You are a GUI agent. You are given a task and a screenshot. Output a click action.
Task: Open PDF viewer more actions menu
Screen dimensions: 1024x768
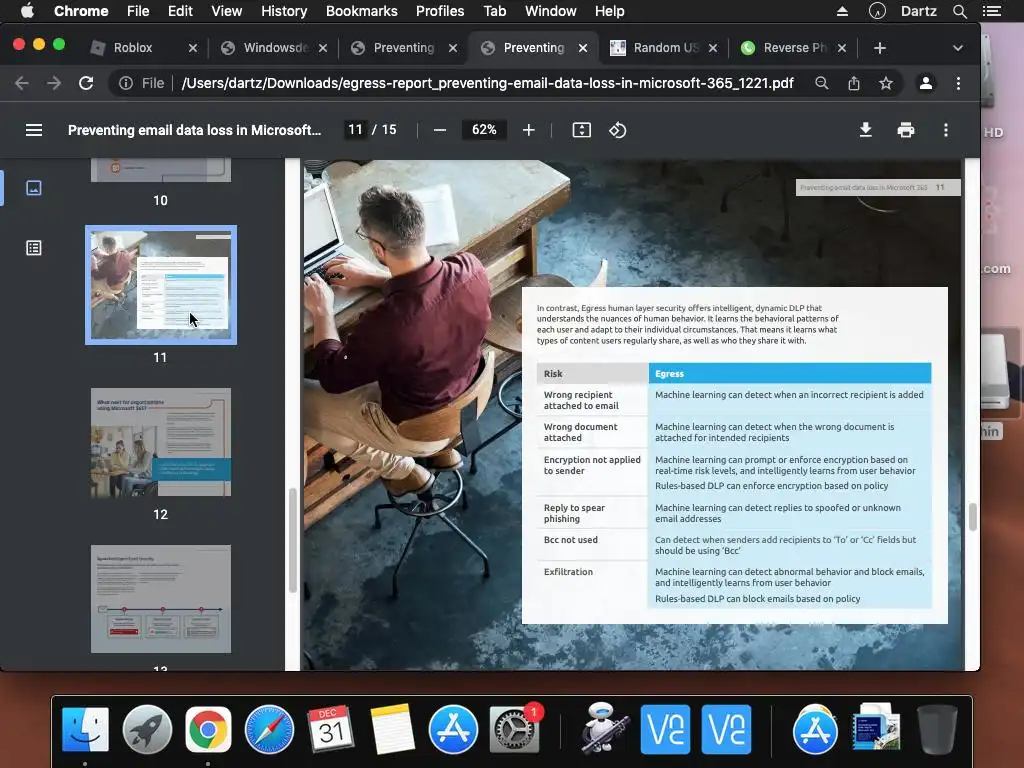[x=946, y=130]
